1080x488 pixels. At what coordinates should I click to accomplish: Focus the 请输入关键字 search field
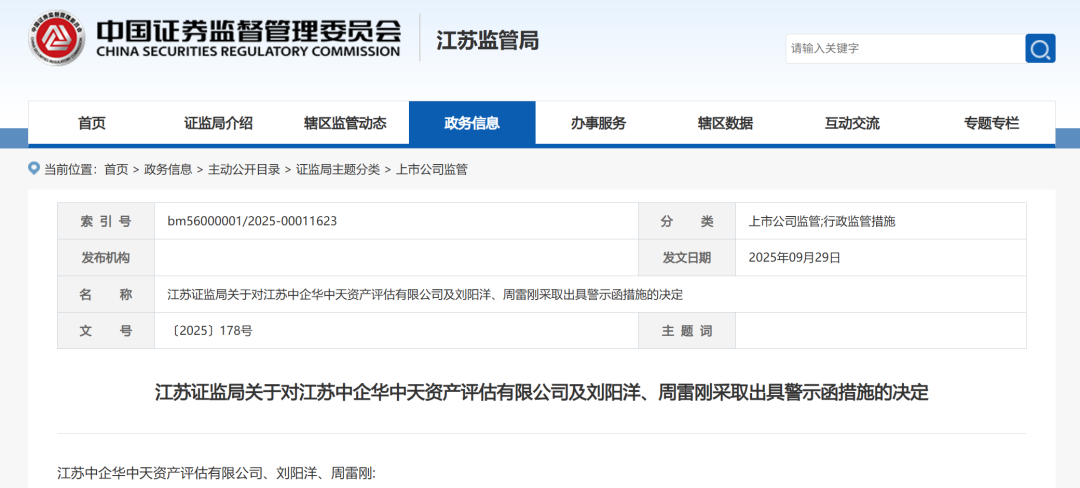(x=905, y=48)
